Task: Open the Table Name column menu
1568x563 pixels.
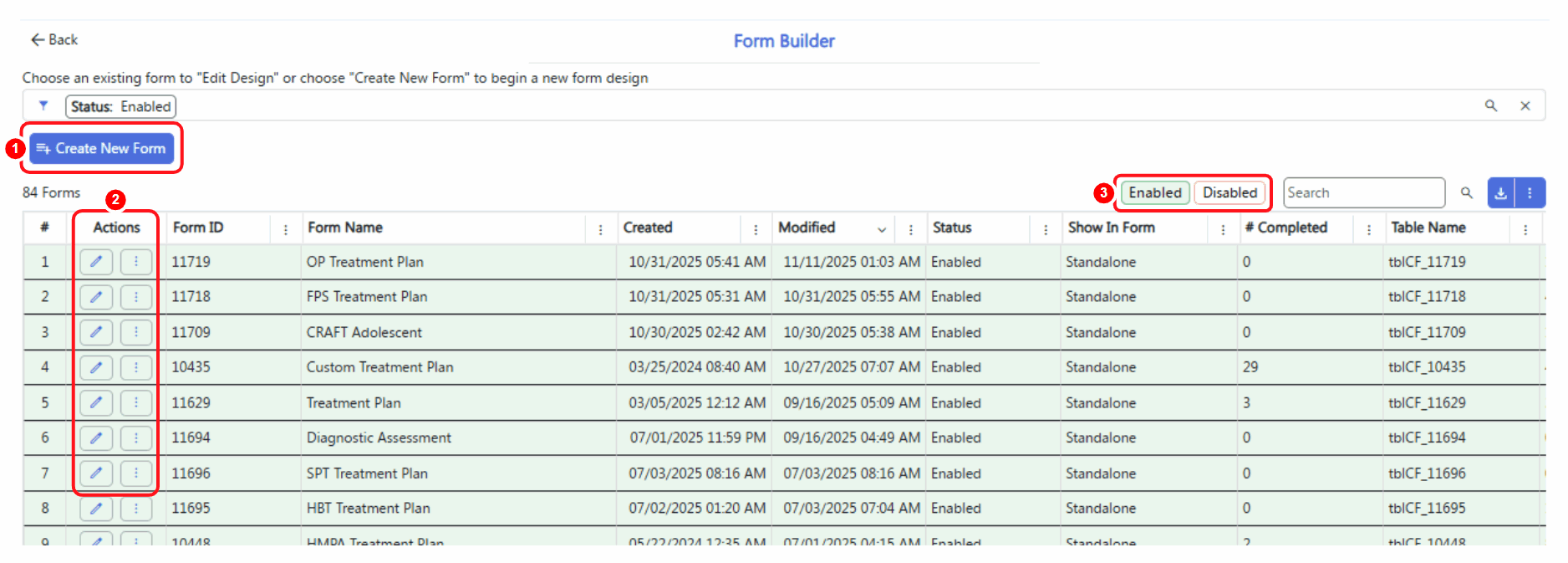Action: pyautogui.click(x=1525, y=229)
